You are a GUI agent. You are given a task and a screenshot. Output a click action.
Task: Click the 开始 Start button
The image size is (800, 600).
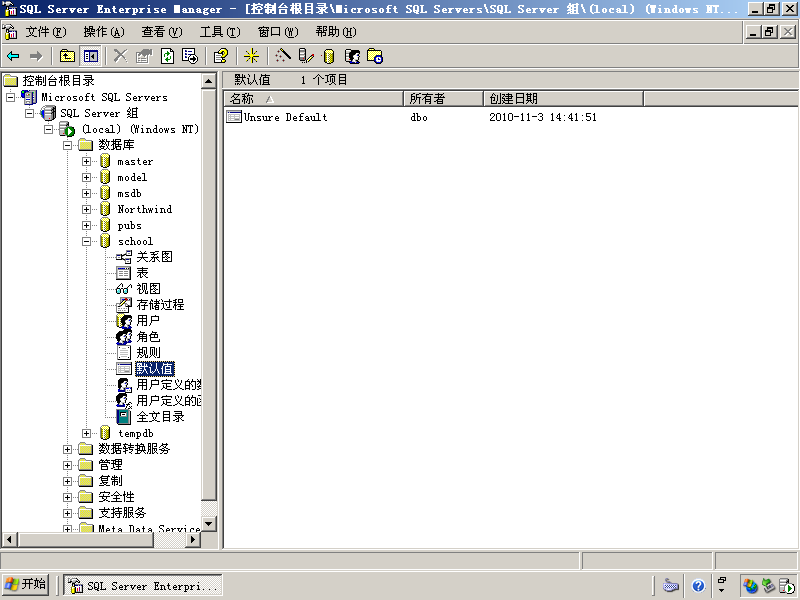[x=26, y=585]
